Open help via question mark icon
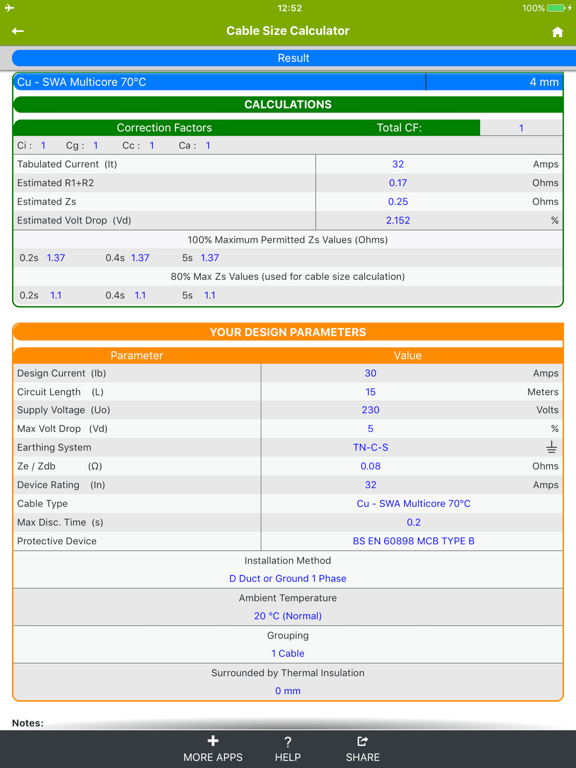The height and width of the screenshot is (768, 576). [x=288, y=742]
